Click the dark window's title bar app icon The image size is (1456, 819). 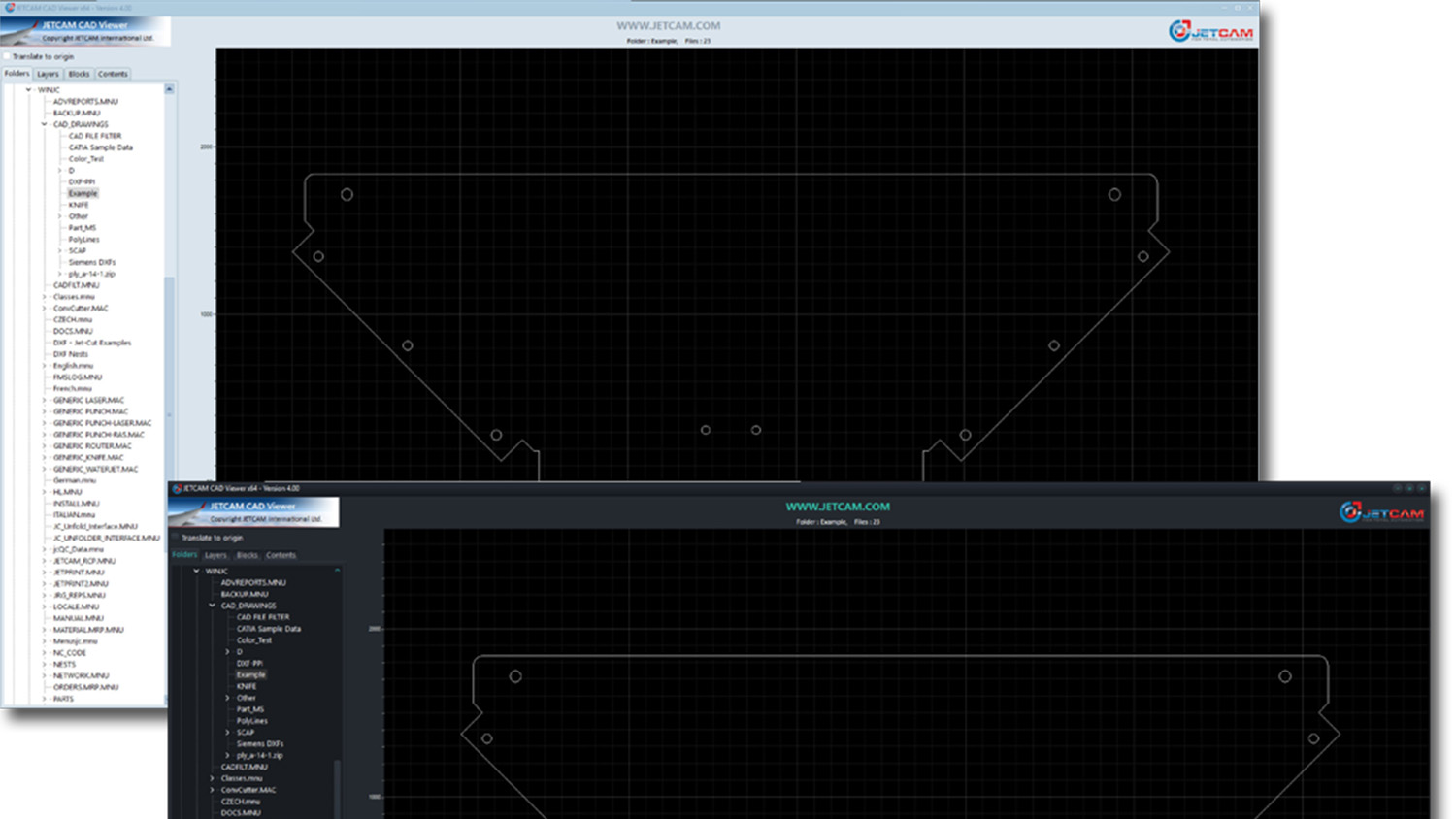pos(177,489)
